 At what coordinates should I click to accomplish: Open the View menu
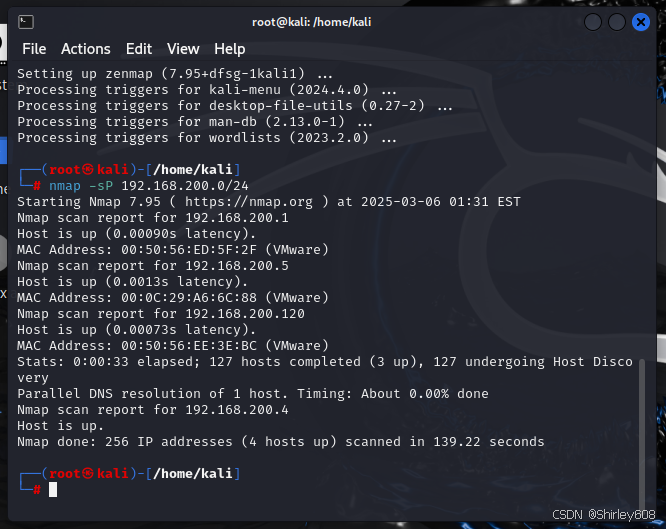(x=183, y=49)
